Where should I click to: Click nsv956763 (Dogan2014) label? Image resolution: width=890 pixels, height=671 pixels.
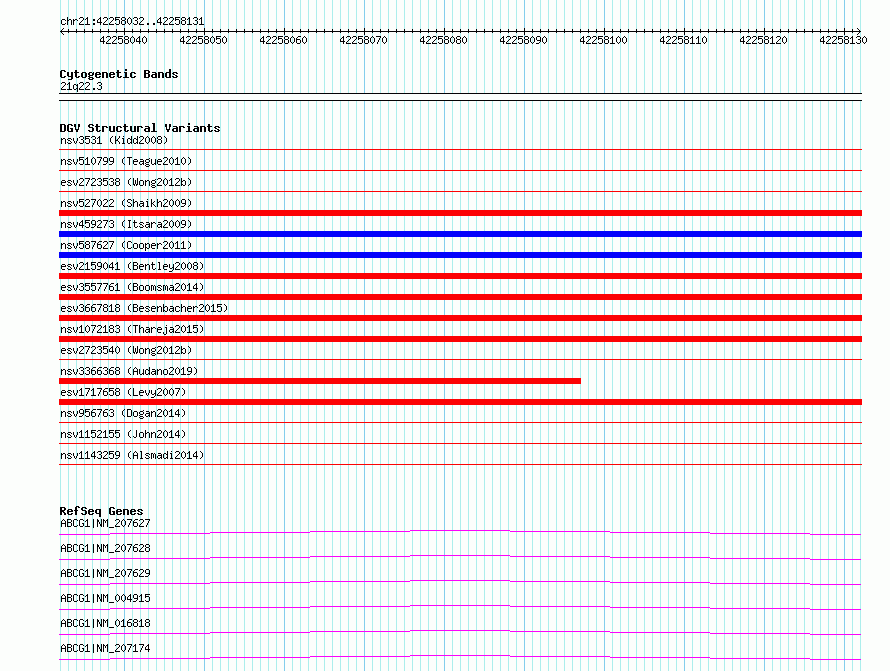click(123, 413)
